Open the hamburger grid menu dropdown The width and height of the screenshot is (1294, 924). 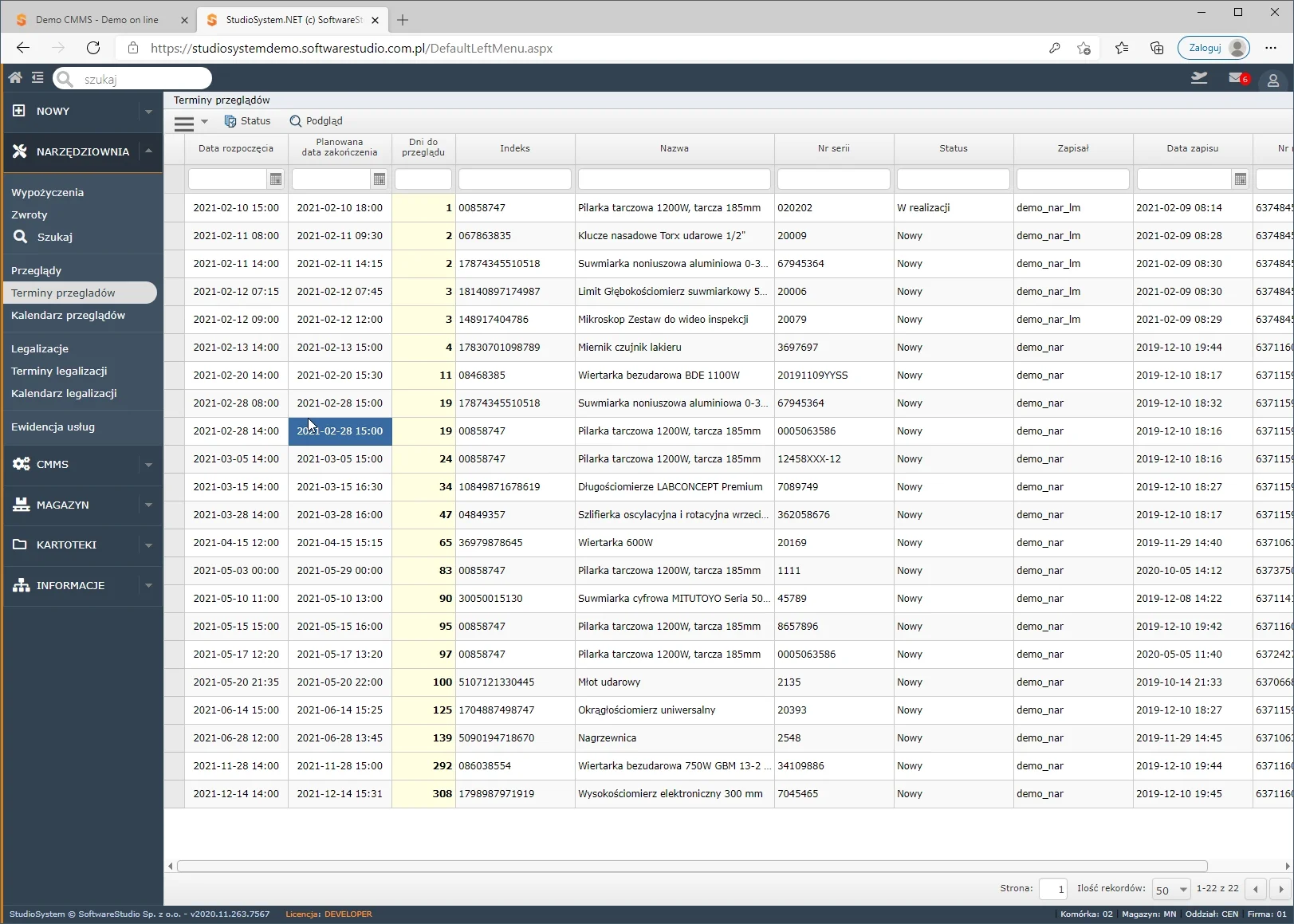pos(191,122)
